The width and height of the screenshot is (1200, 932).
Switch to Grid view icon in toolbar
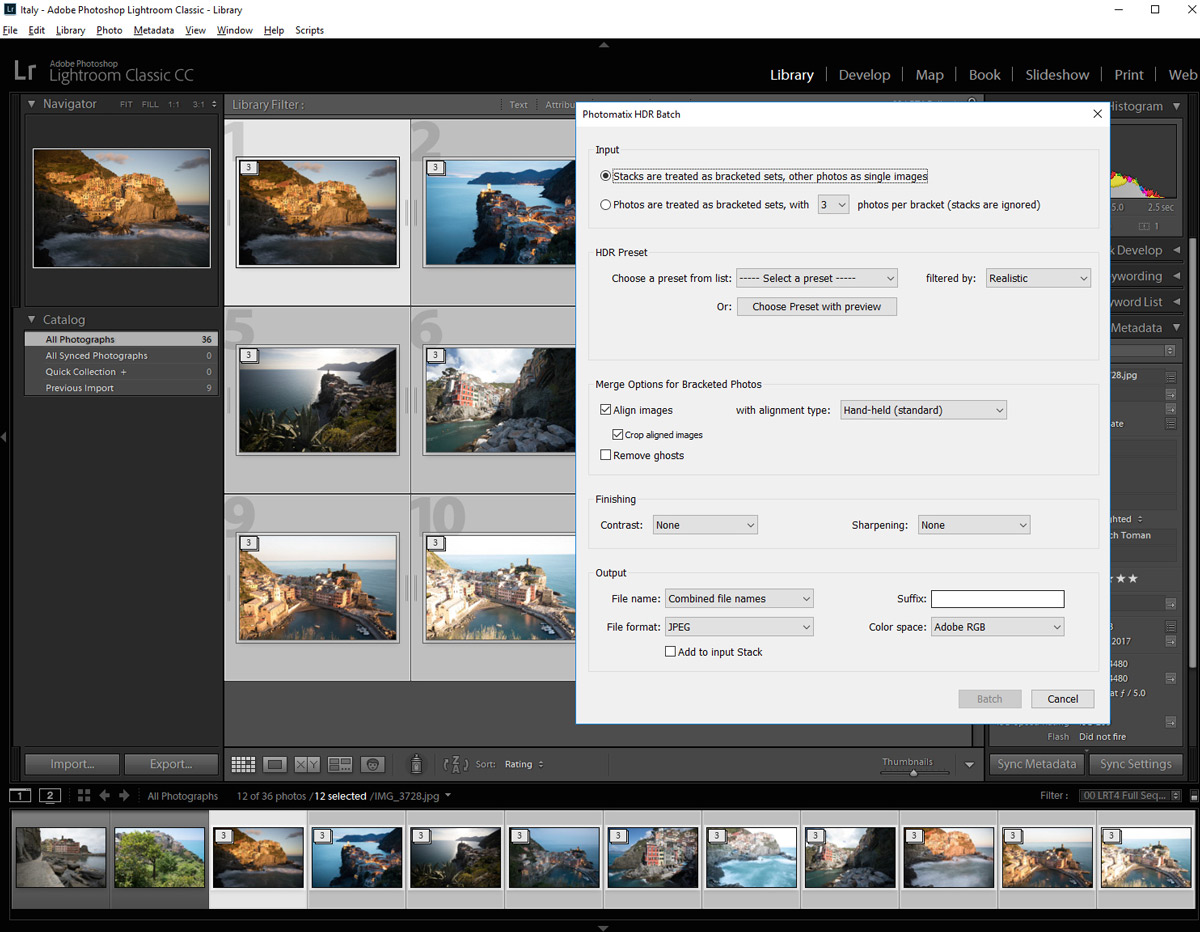(243, 764)
